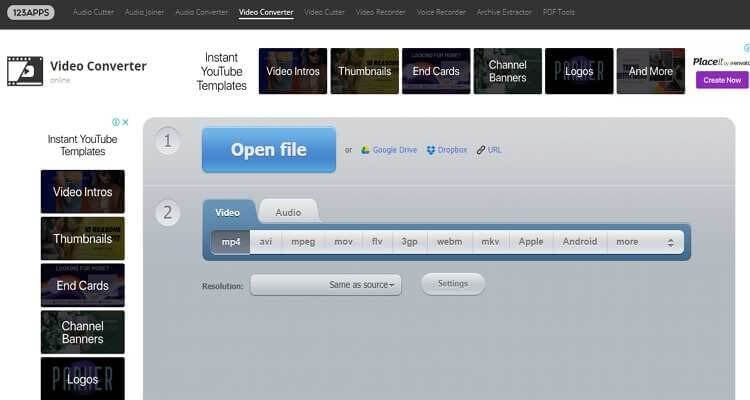The image size is (750, 400).
Task: Open the Thumbnails template in sidebar
Action: [82, 239]
